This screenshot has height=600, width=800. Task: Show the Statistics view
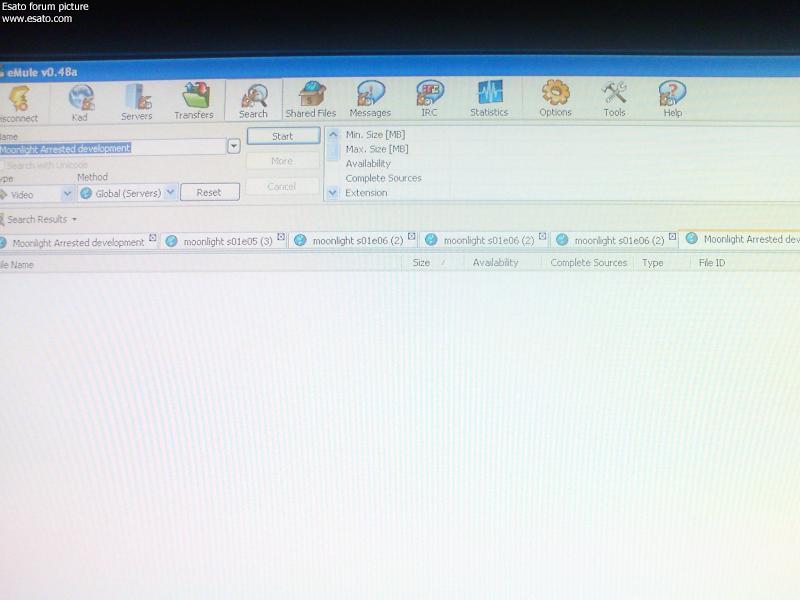(x=489, y=100)
